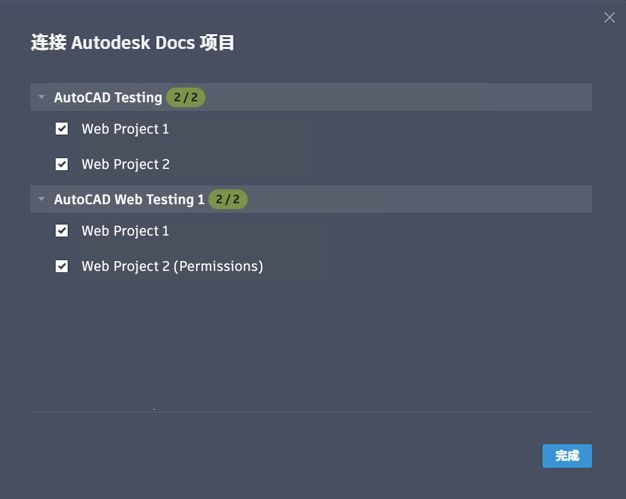
Task: Click empty space in AutoCAD Testing header bar
Action: point(400,98)
